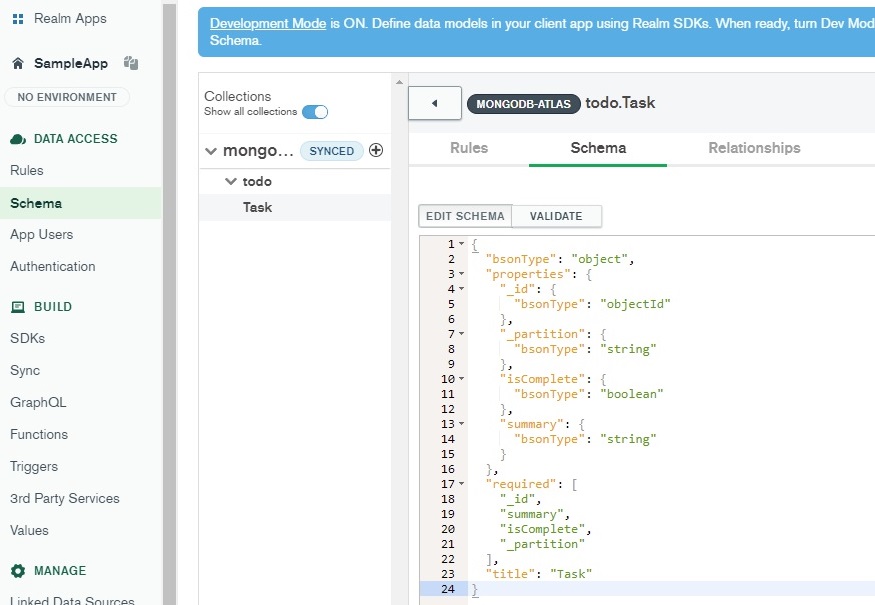Select the Task collection
875x605 pixels.
click(295, 208)
